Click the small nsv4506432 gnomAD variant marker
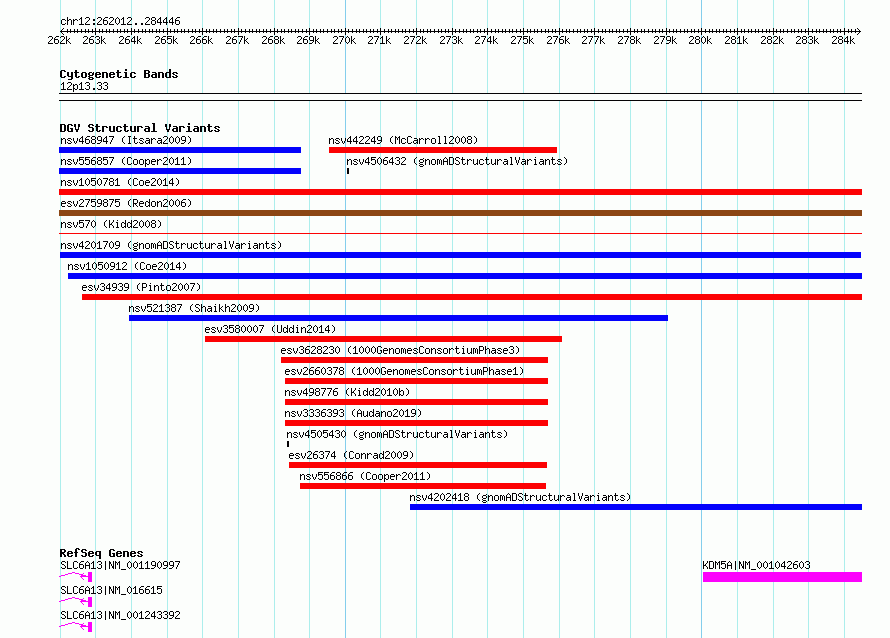Screen dimensions: 890x638 348,171
